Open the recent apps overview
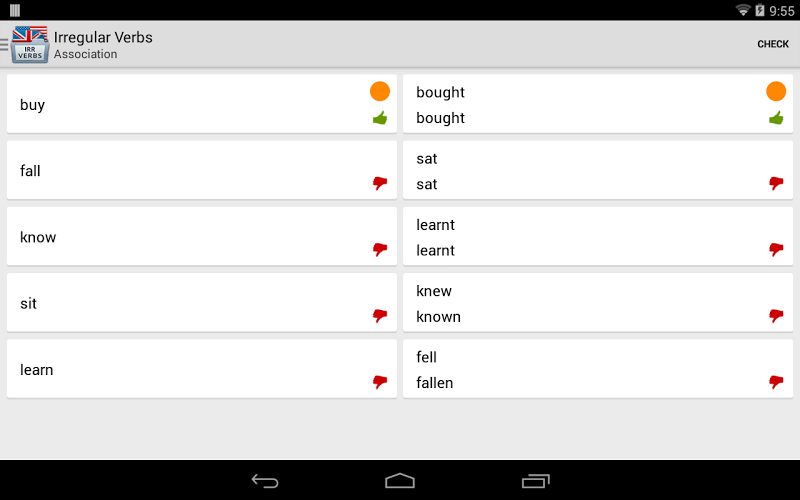The width and height of the screenshot is (800, 500). (536, 481)
